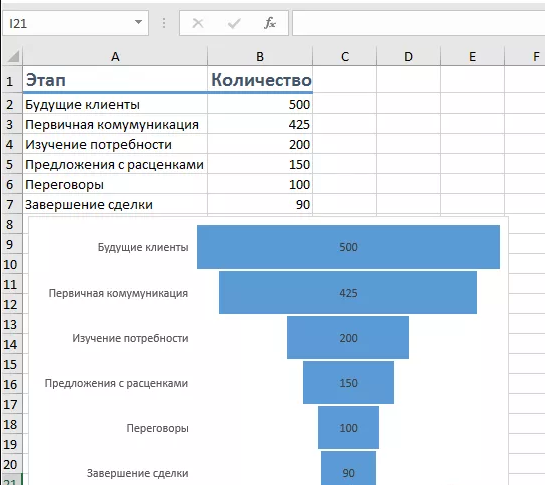
Task: Open the Name Box dropdown arrow
Action: pos(138,23)
